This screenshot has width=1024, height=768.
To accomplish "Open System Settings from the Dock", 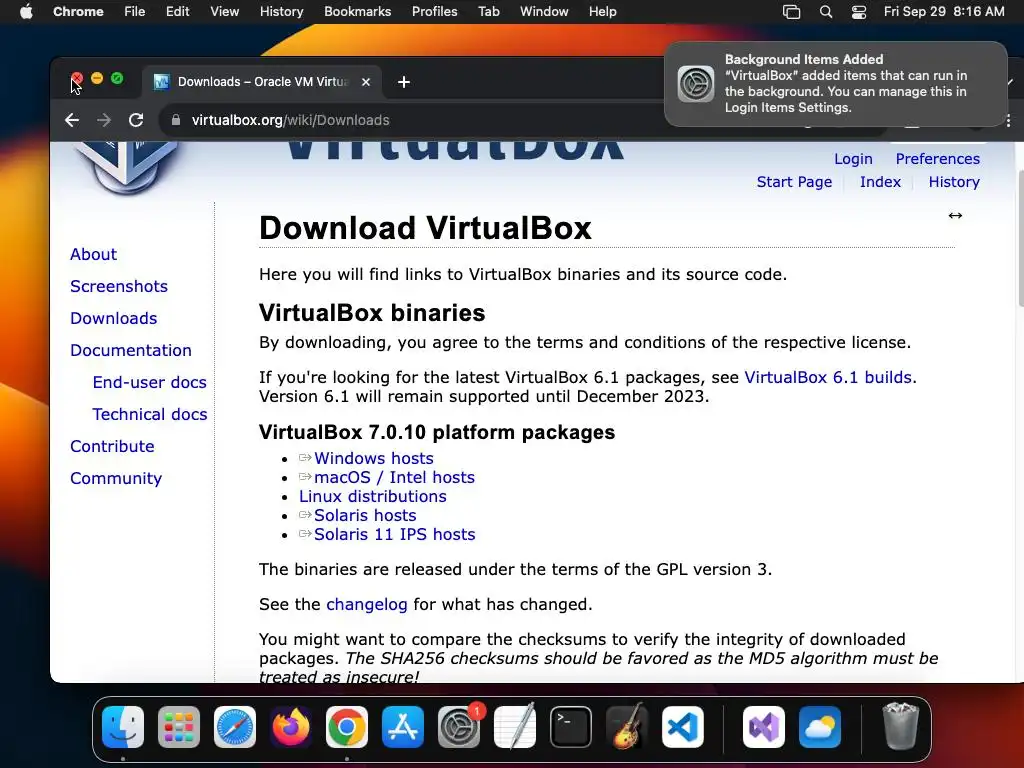I will click(x=459, y=727).
